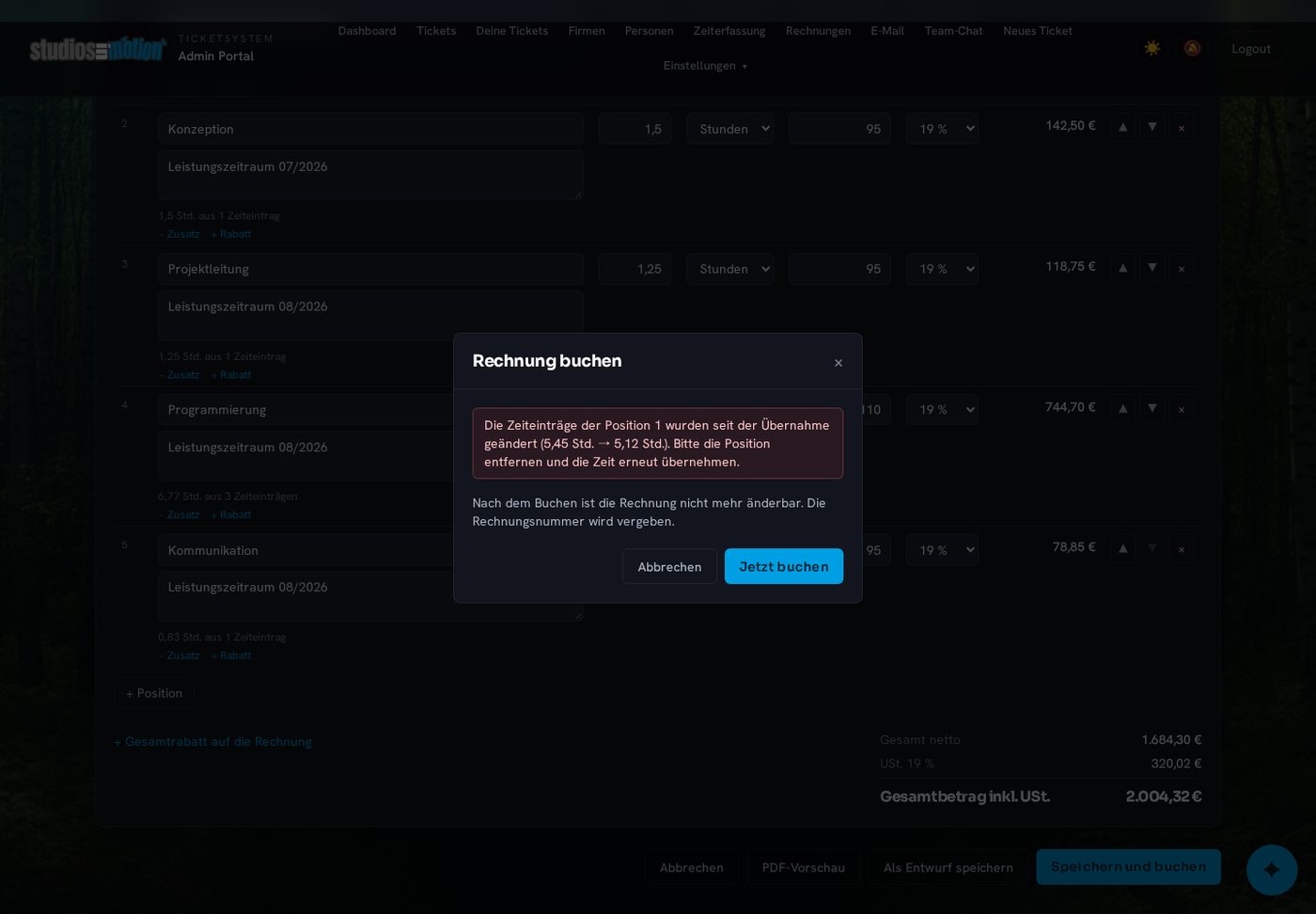Click - Zusatz under the Kommunikation position
The width and height of the screenshot is (1316, 914).
click(x=179, y=655)
